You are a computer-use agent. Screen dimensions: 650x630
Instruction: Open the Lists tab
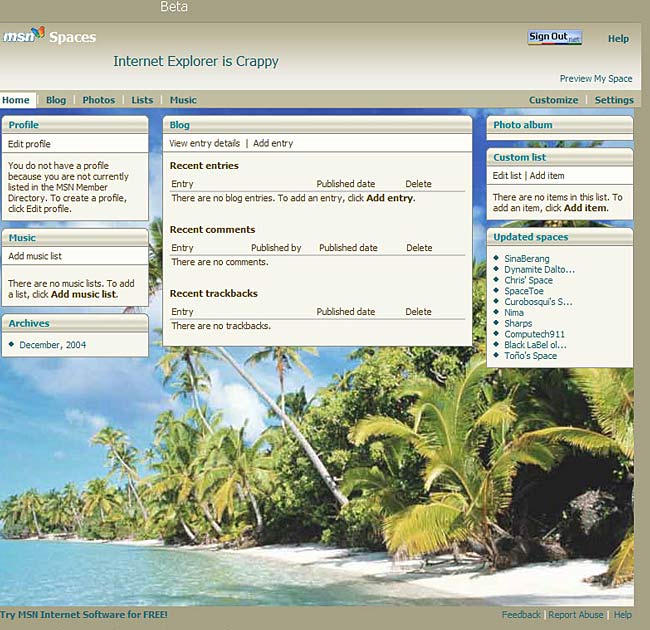pos(142,100)
